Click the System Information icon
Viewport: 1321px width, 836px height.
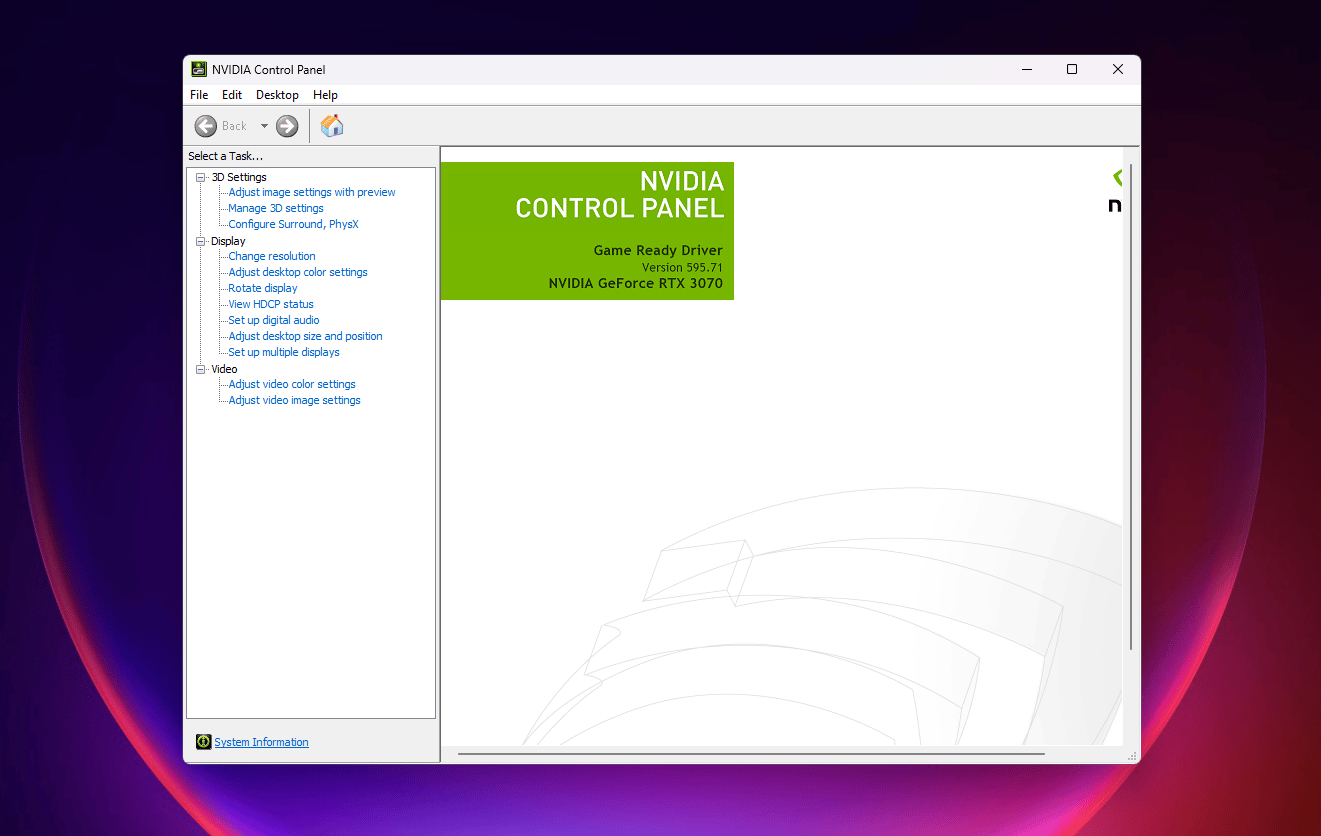click(203, 742)
